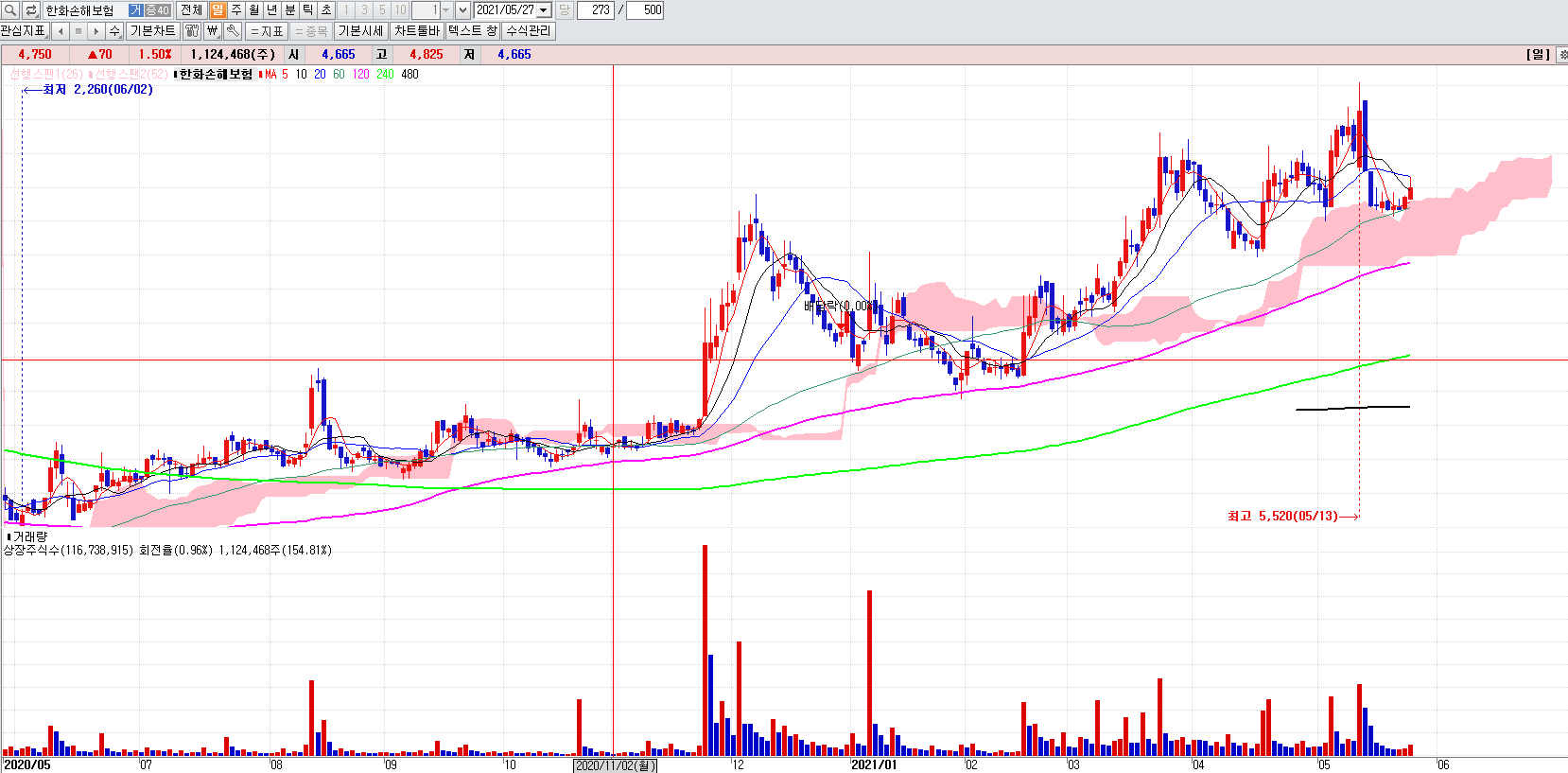Viewport: 1568px width, 773px height.
Task: Select interval preset 3
Action: tap(364, 9)
